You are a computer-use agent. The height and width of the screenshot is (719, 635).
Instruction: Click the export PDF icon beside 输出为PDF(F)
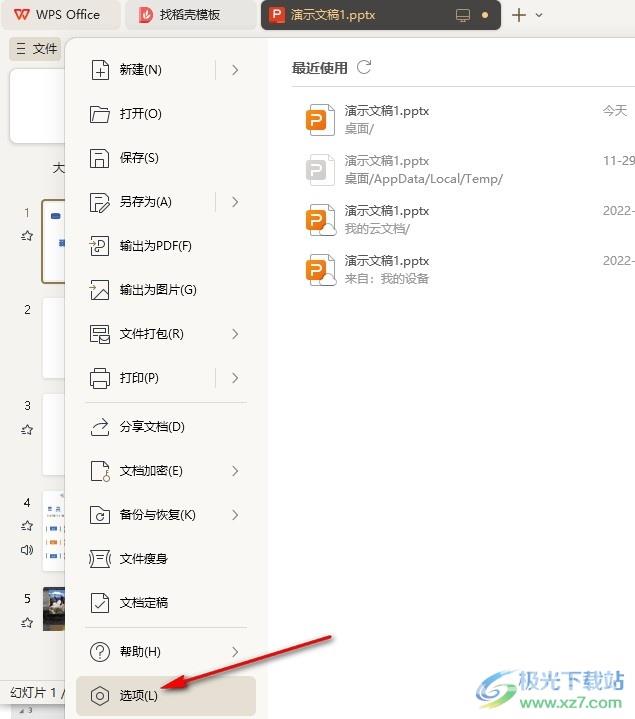point(99,246)
